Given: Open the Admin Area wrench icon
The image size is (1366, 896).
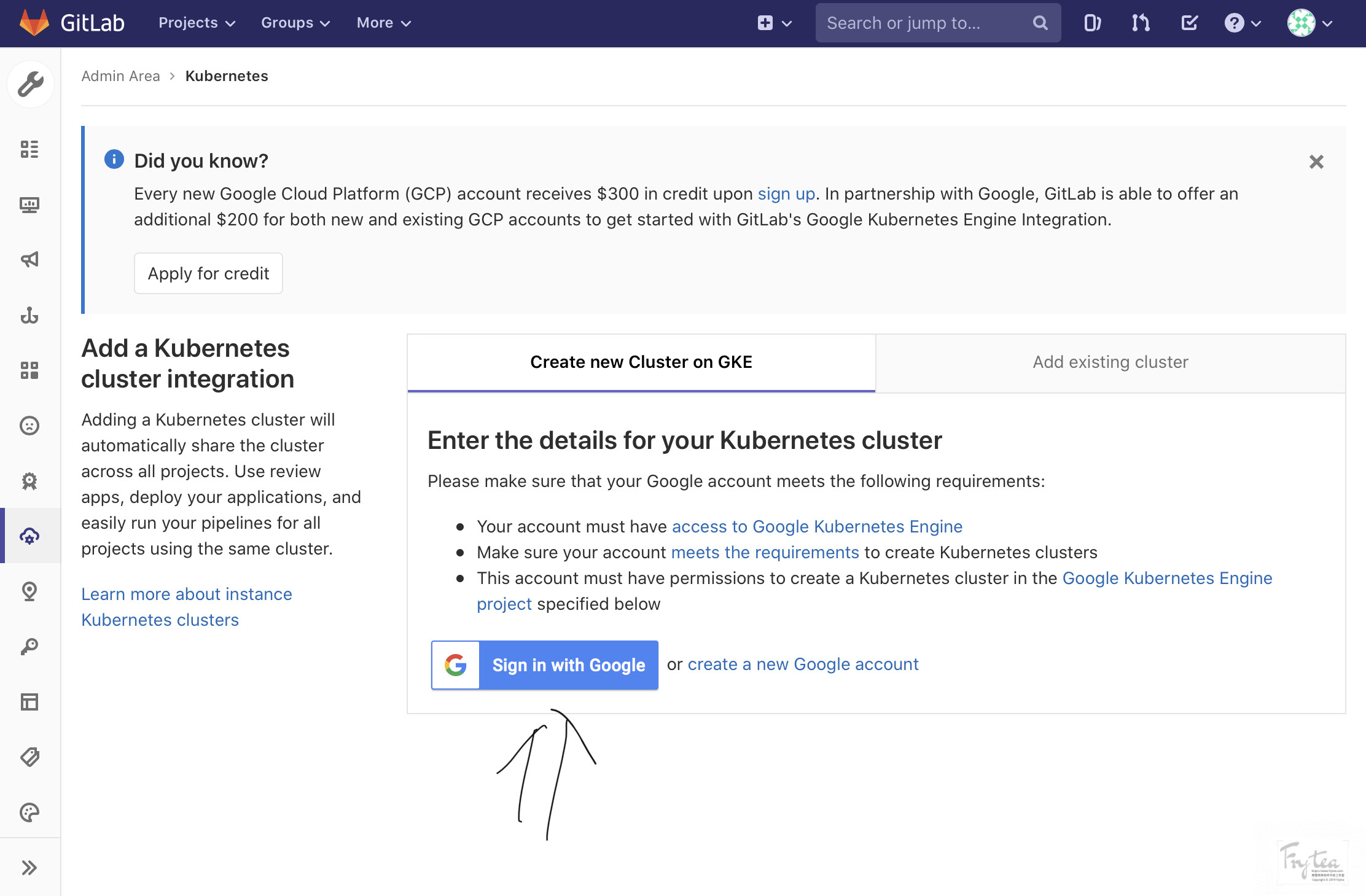Looking at the screenshot, I should pyautogui.click(x=30, y=84).
